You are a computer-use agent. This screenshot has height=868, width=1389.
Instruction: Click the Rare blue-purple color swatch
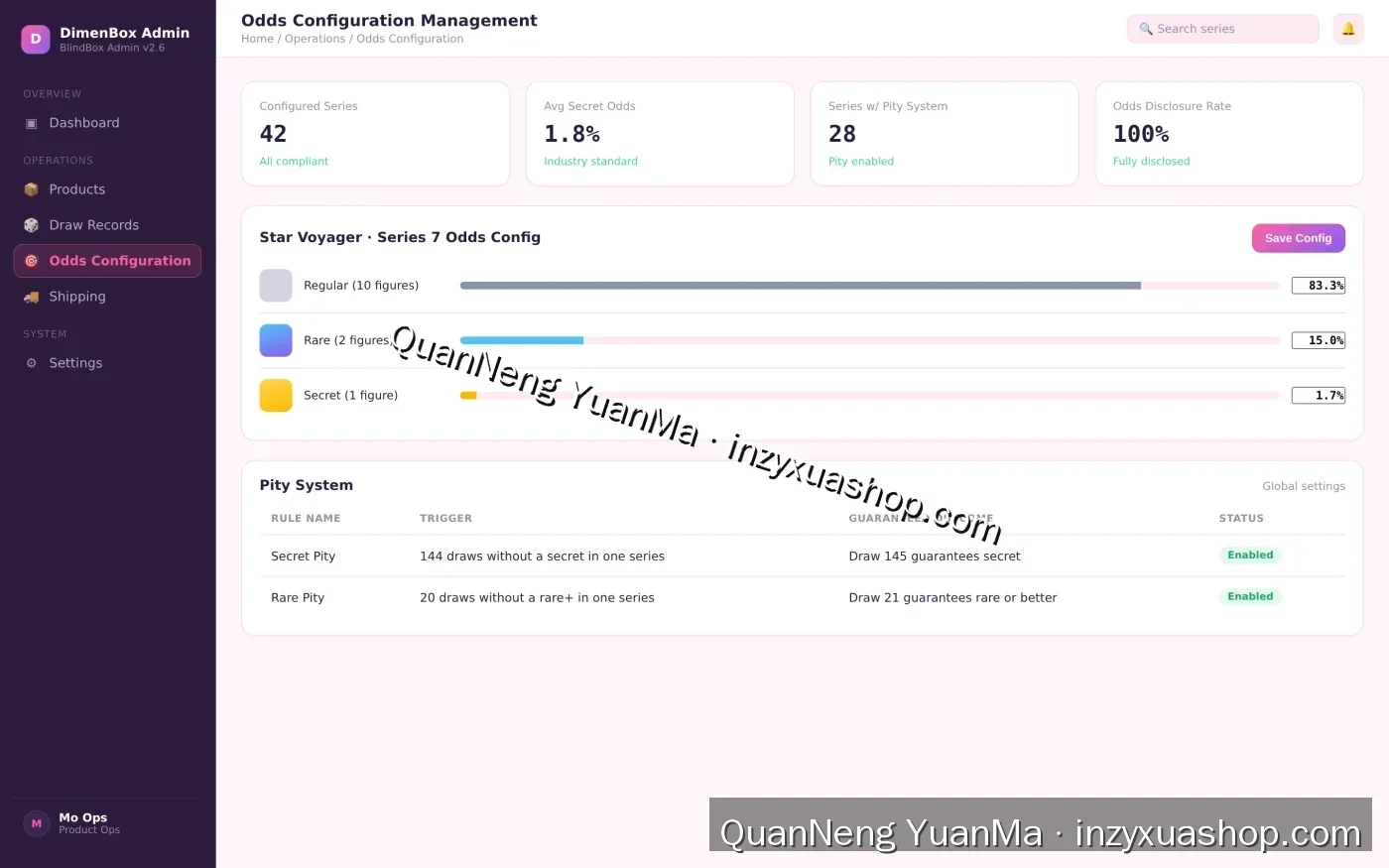coord(276,340)
